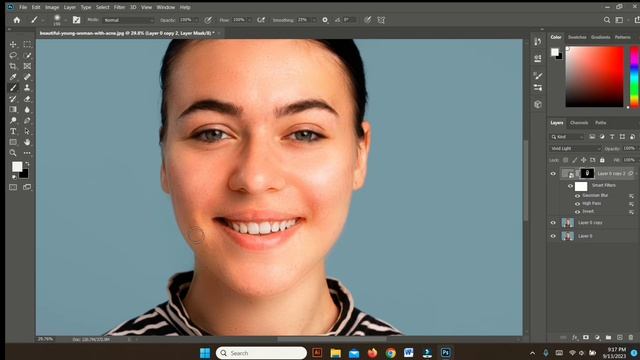This screenshot has width=640, height=360.
Task: Click the hue spectrum slider
Action: point(635,77)
